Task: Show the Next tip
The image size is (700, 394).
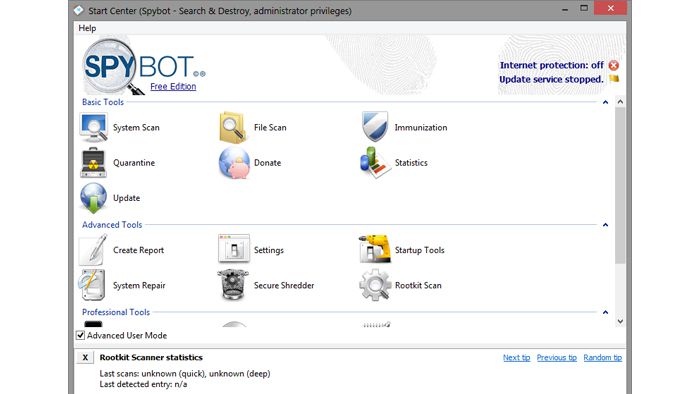Action: tap(517, 357)
